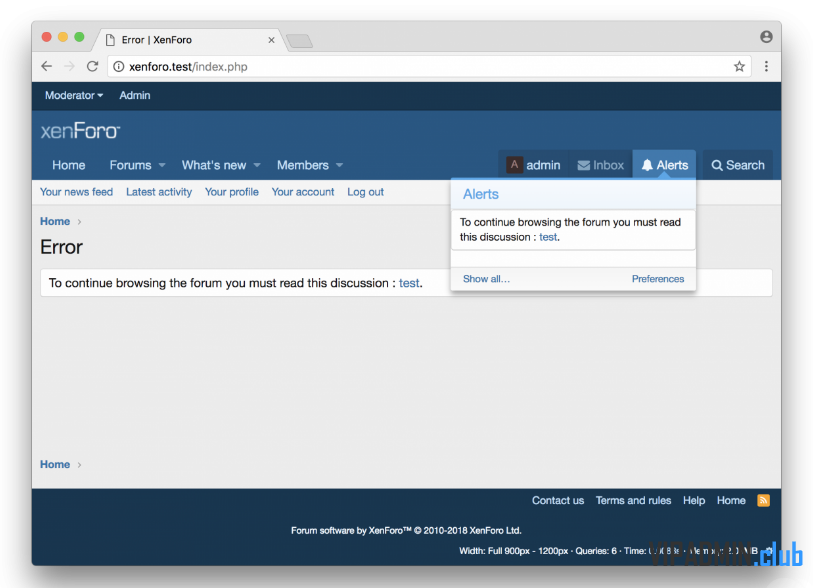Click the orange RSS feed icon
Image resolution: width=813 pixels, height=588 pixels.
763,500
